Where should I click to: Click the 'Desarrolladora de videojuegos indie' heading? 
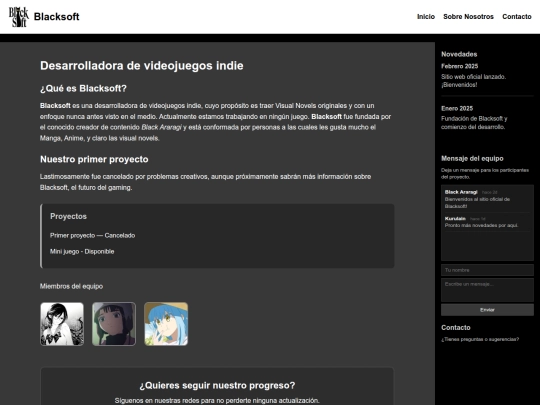click(142, 65)
